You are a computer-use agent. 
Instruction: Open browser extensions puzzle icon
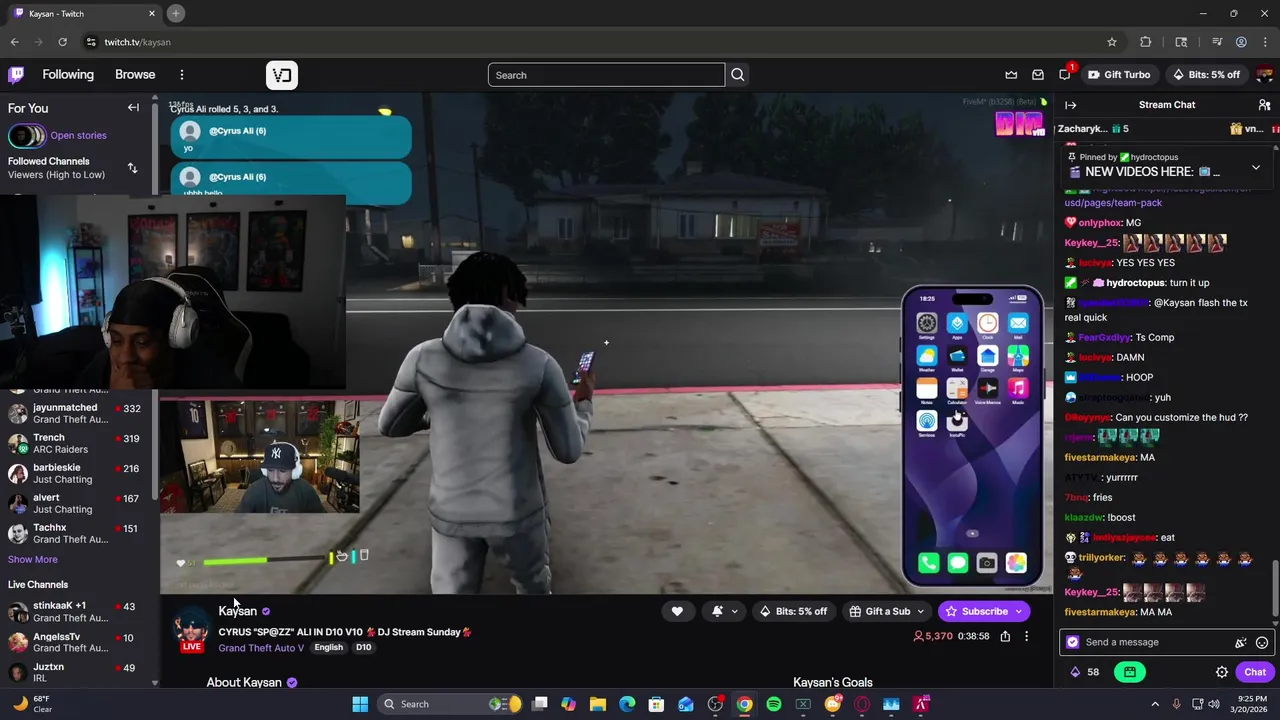(x=1146, y=42)
